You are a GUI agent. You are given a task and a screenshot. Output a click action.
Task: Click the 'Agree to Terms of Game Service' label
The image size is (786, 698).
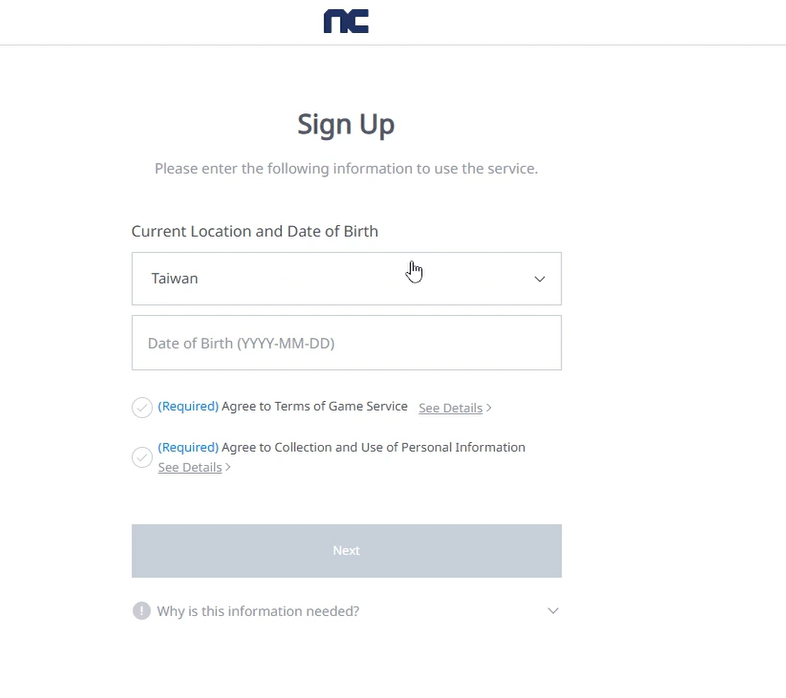click(x=315, y=406)
